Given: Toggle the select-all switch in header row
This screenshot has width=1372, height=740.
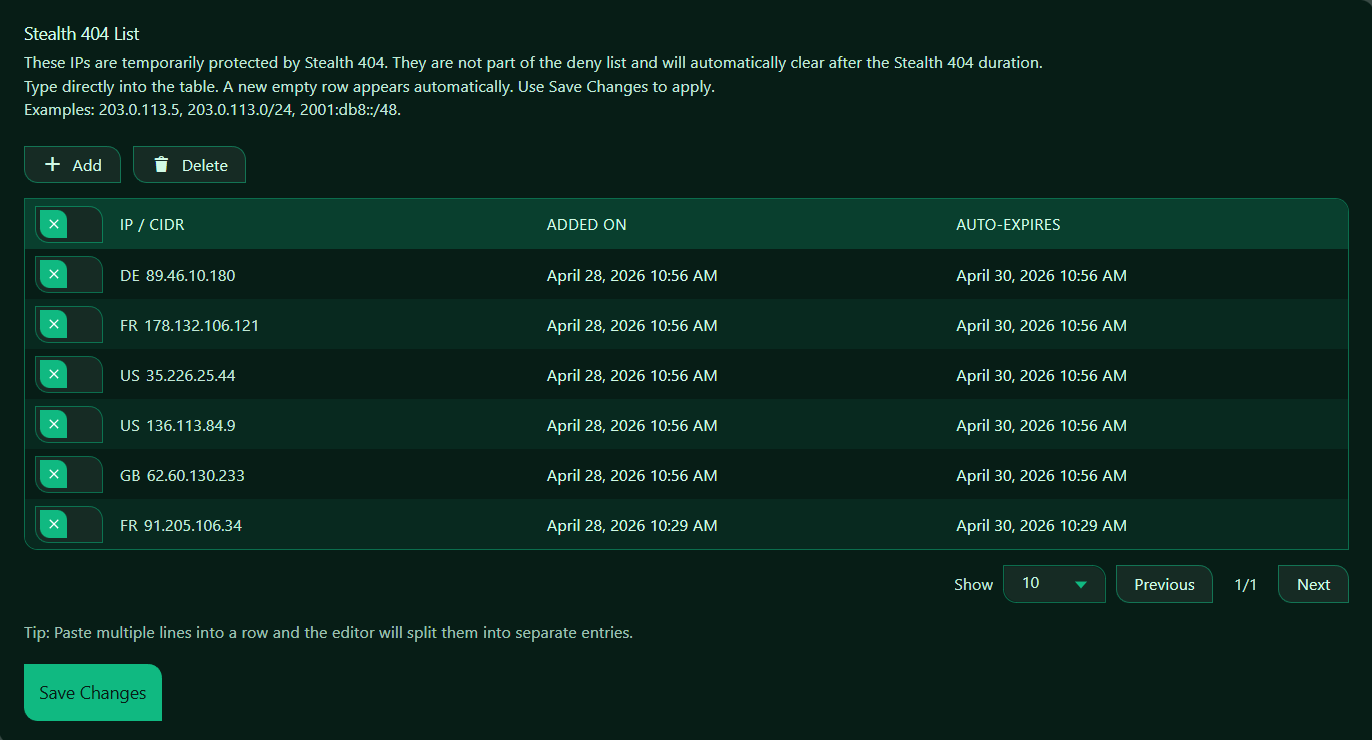Looking at the screenshot, I should point(68,224).
